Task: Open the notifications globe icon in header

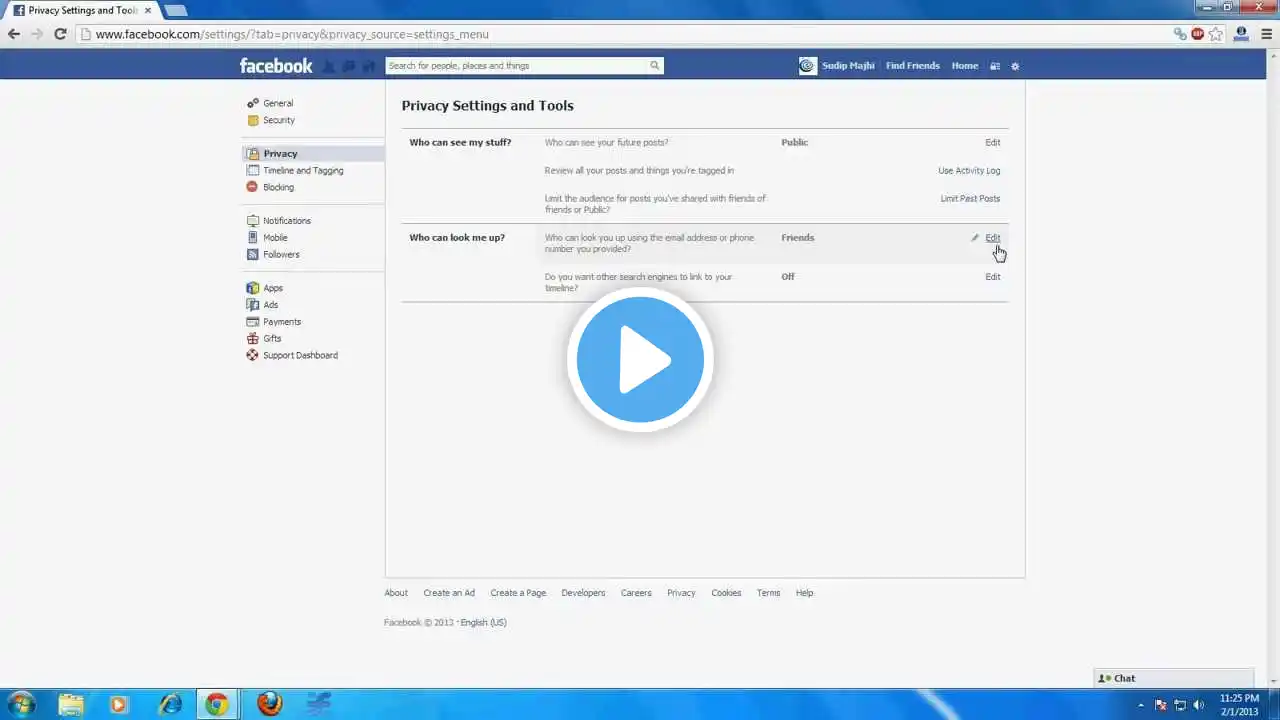Action: (368, 66)
